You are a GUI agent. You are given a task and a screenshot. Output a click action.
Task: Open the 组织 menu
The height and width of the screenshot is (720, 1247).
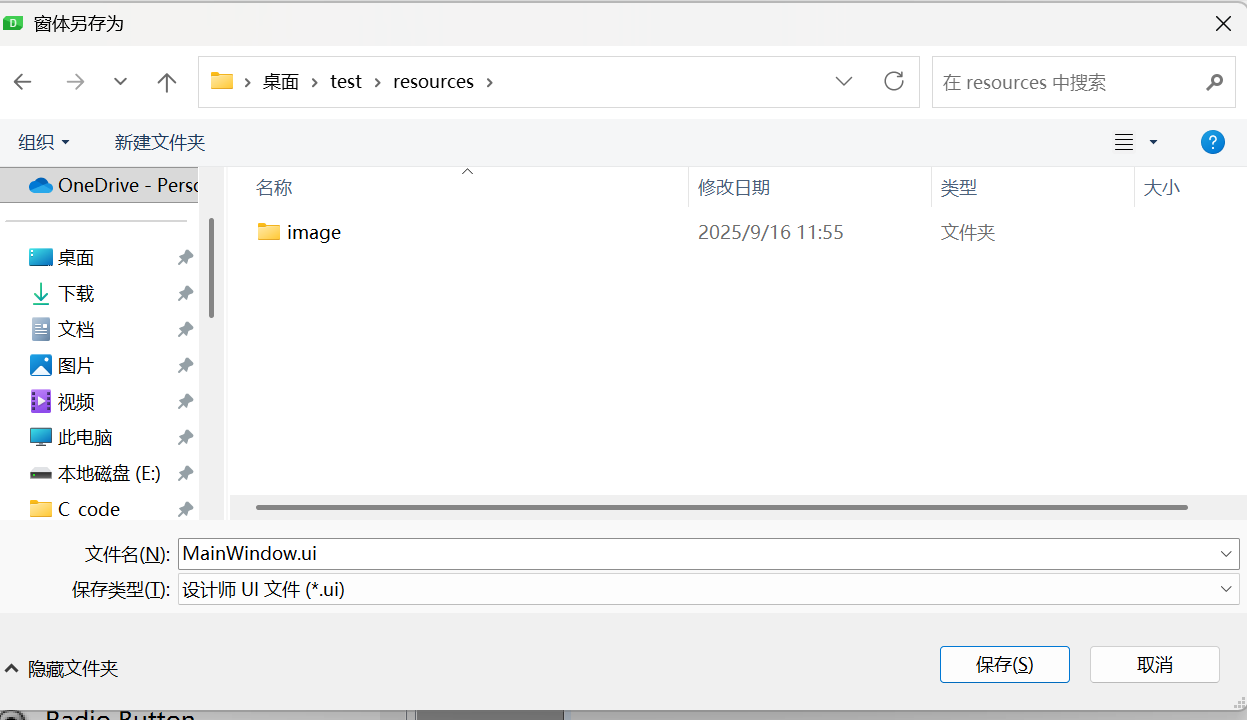click(x=44, y=142)
